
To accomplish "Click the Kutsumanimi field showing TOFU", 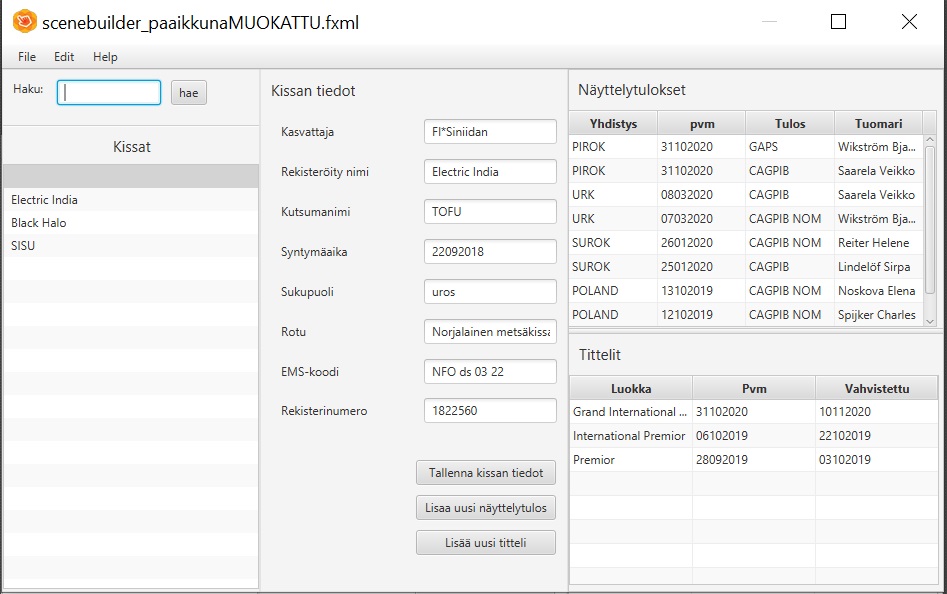I will (490, 211).
